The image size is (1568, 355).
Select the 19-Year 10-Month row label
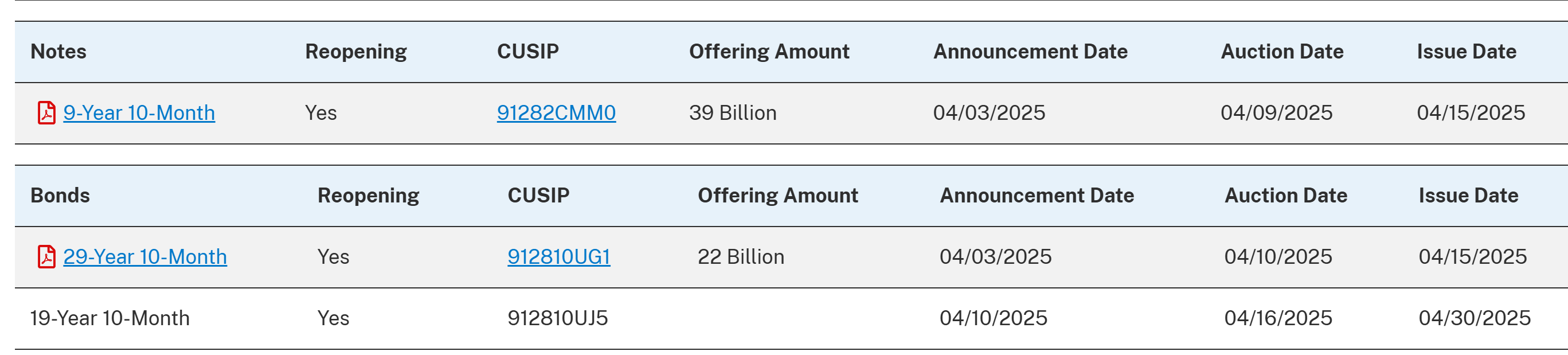(110, 318)
